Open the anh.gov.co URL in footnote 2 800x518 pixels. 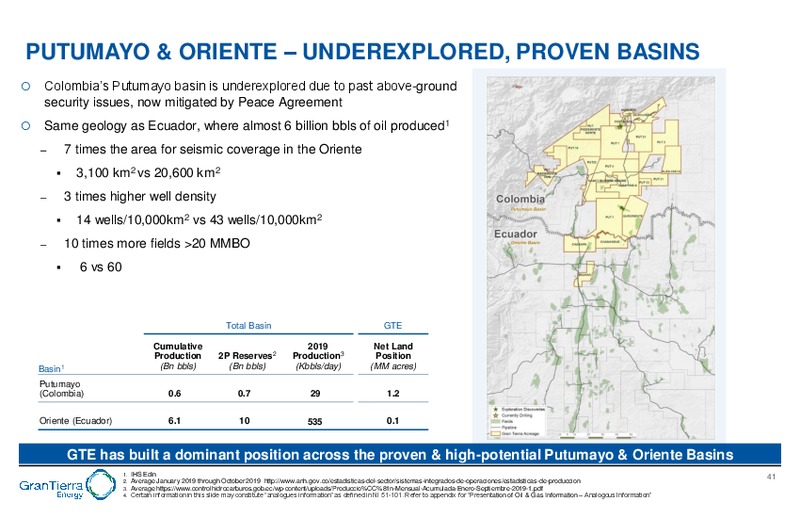coord(422,481)
